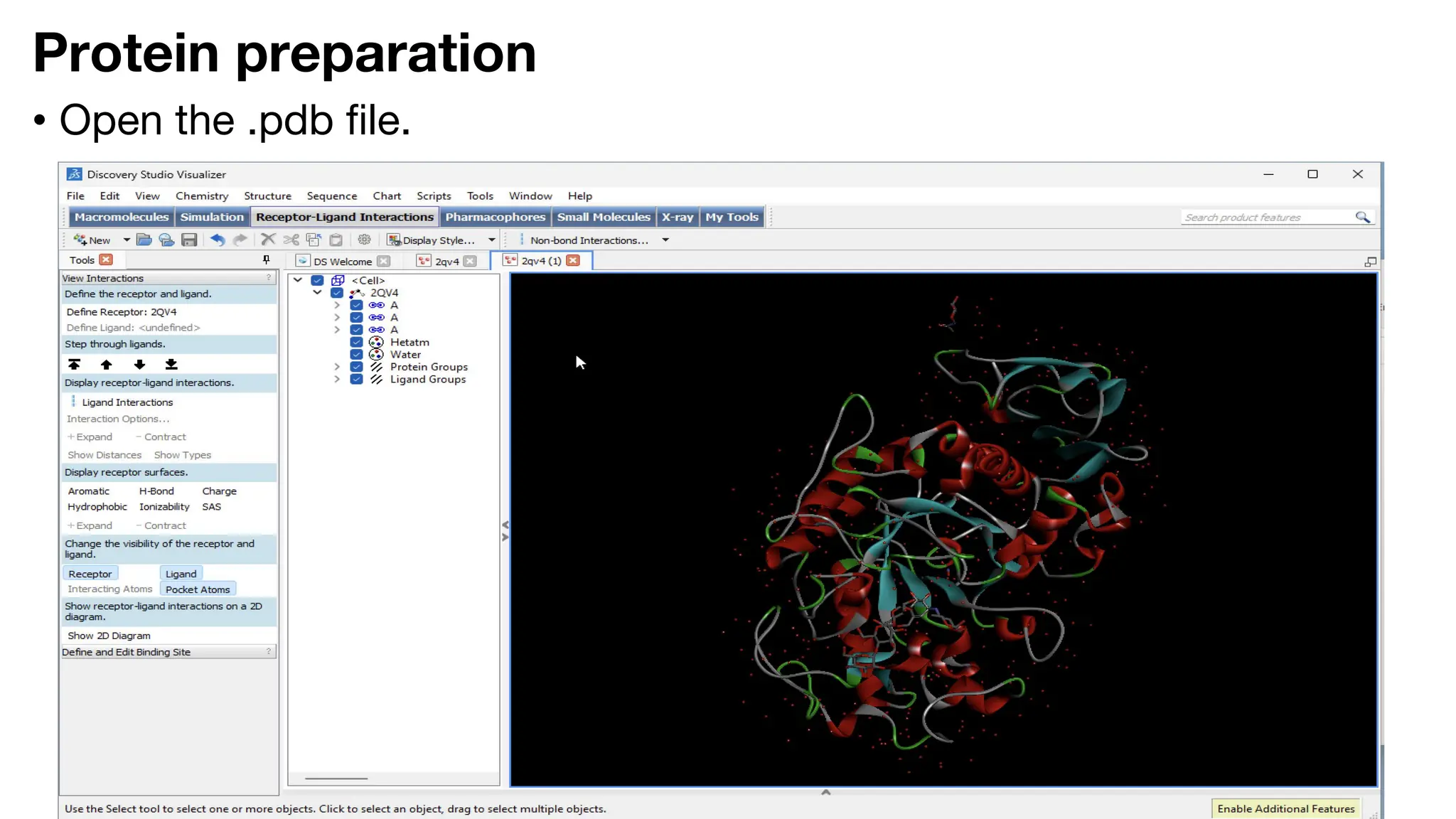The height and width of the screenshot is (819, 1456).
Task: Click the Copy toolbar icon
Action: pyautogui.click(x=314, y=240)
